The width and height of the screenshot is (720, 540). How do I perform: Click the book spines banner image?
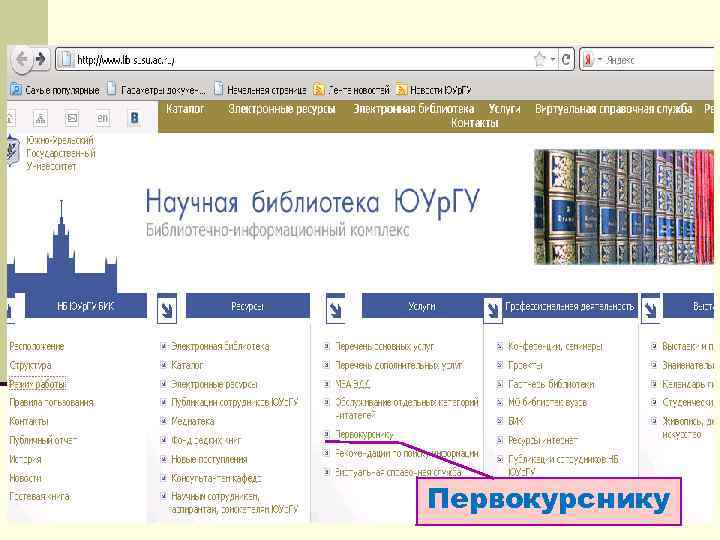click(x=624, y=207)
